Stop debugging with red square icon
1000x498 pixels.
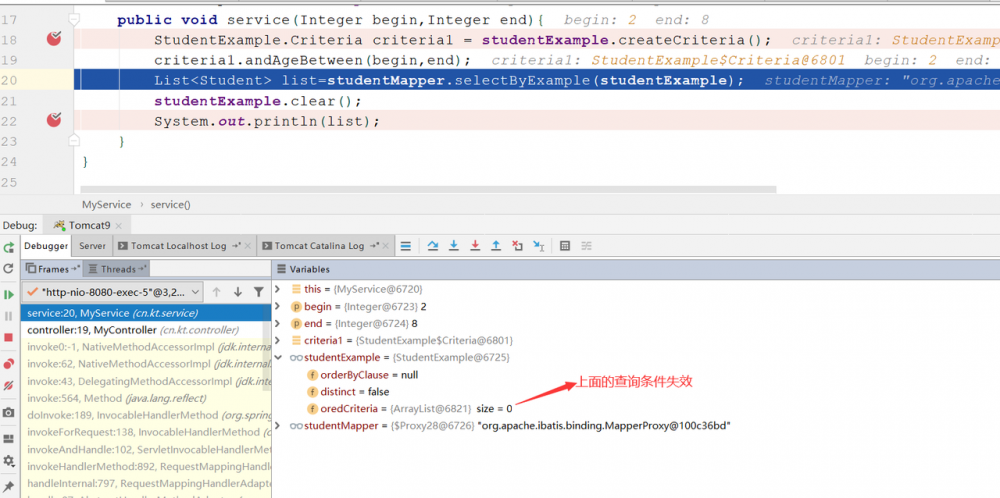point(8,337)
